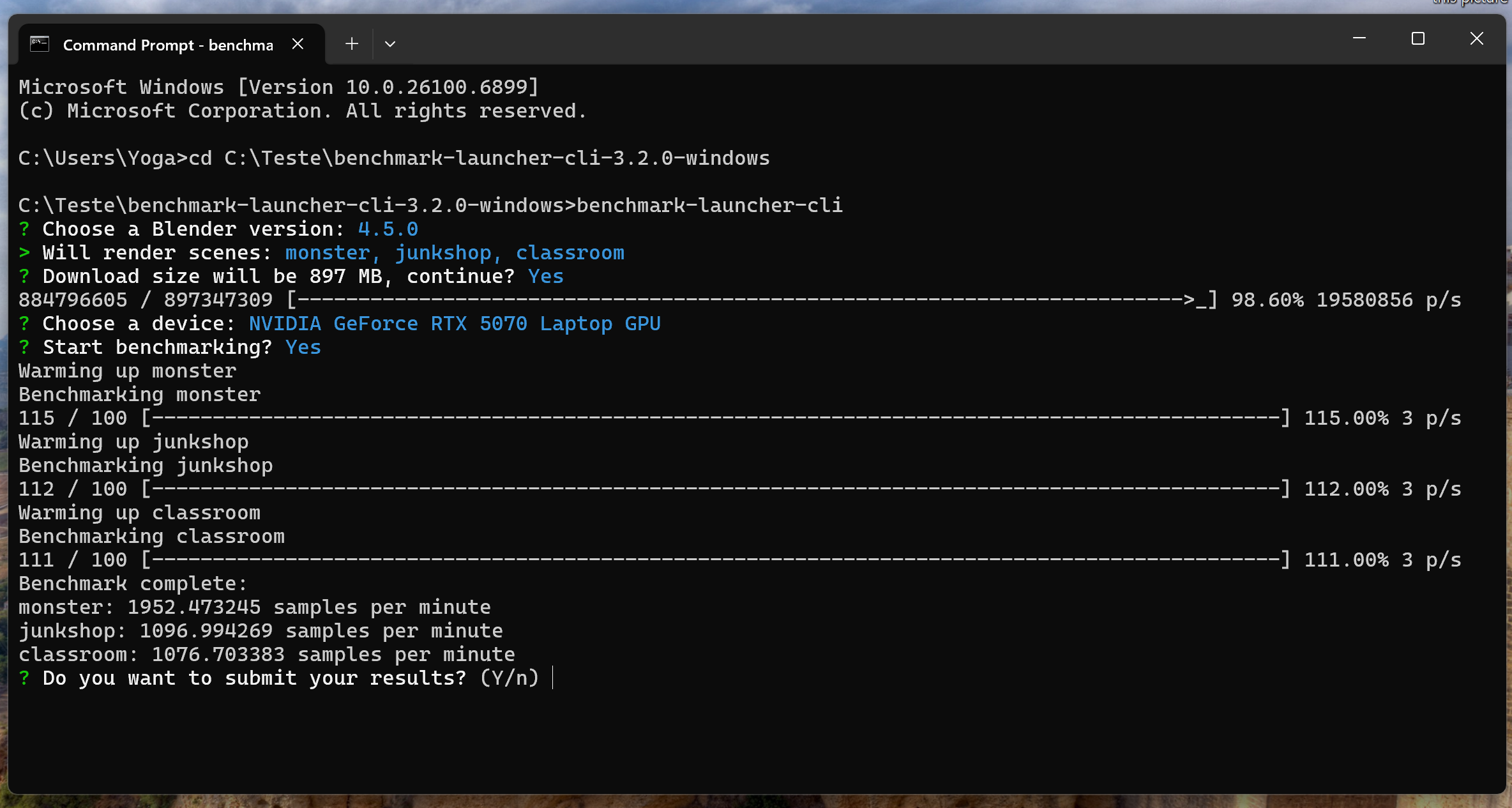Close the Command Prompt - benchma tab
The width and height of the screenshot is (1512, 808).
click(298, 44)
